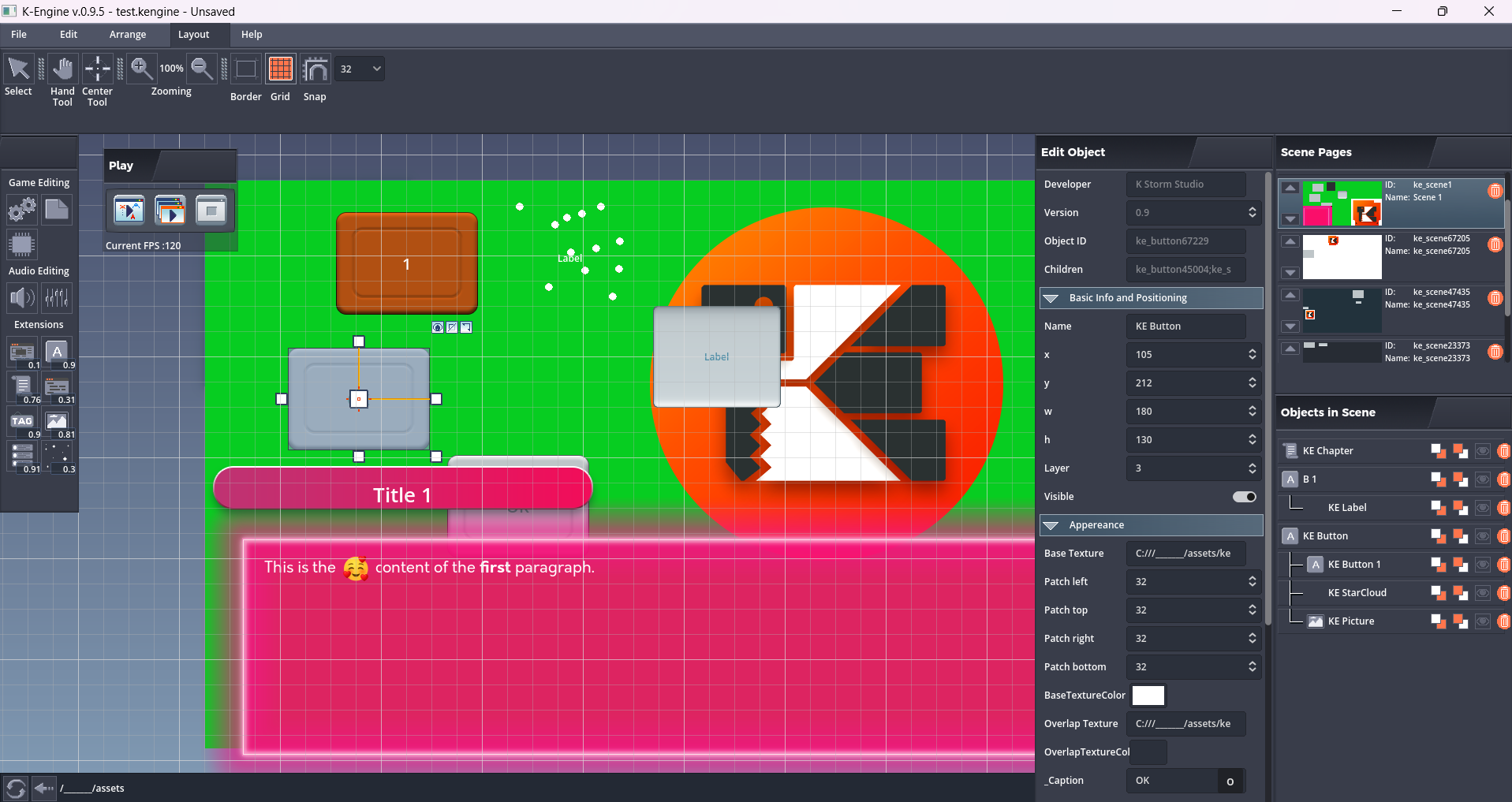Hide the KE Button object

click(1483, 536)
